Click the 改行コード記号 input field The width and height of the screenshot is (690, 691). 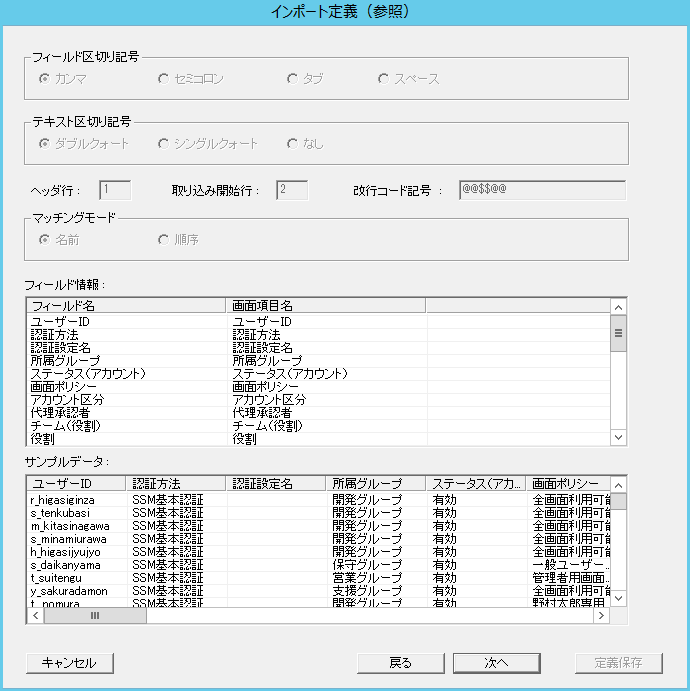(542, 190)
